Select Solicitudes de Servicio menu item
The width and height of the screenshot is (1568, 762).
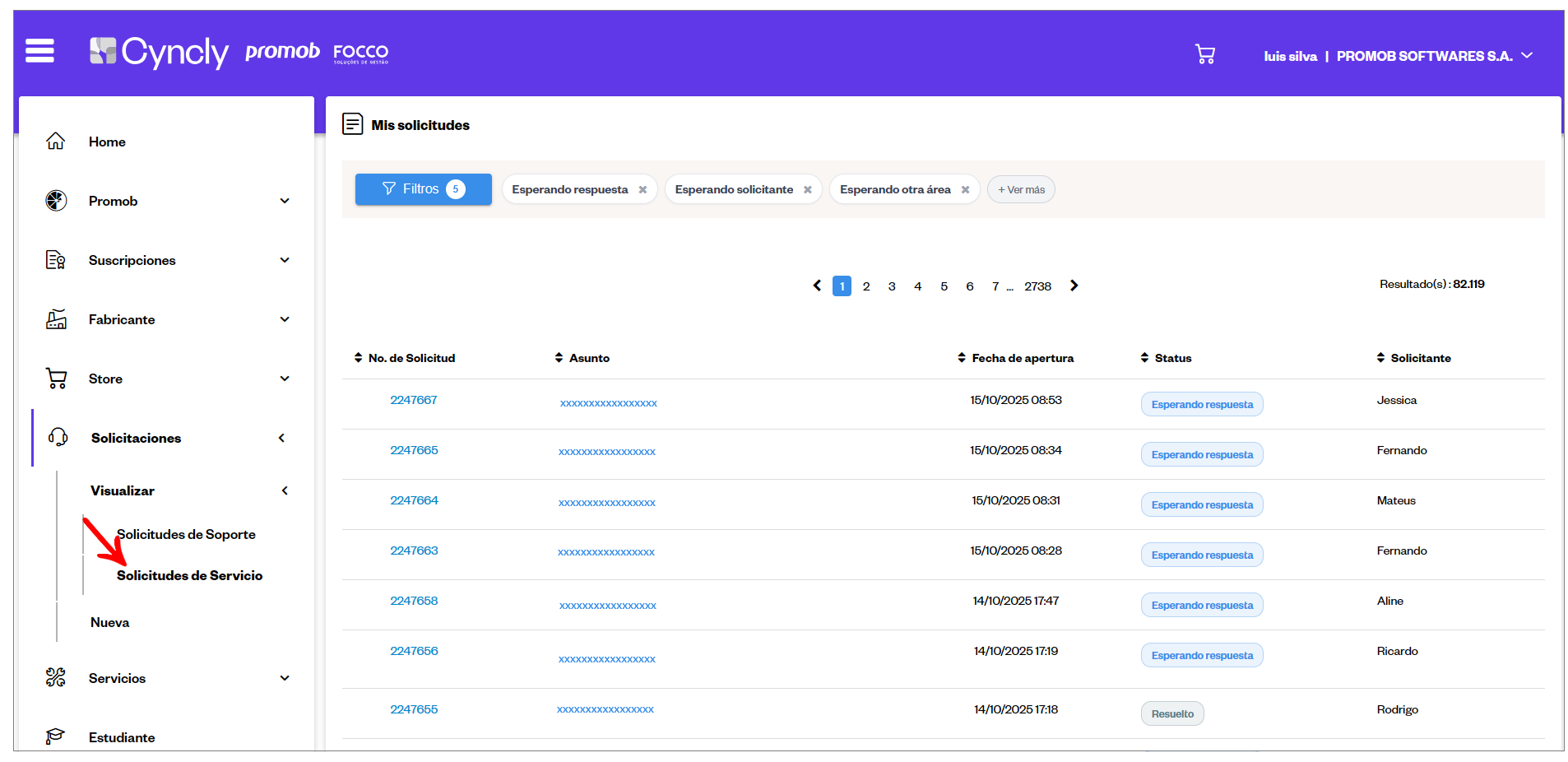pos(189,575)
